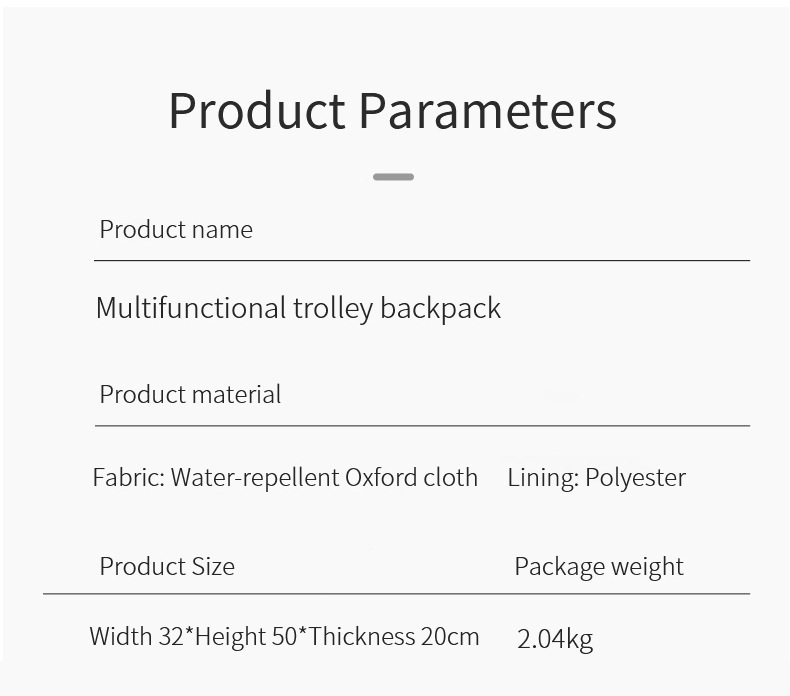
Task: Click the gray dash below the heading
Action: pyautogui.click(x=393, y=177)
